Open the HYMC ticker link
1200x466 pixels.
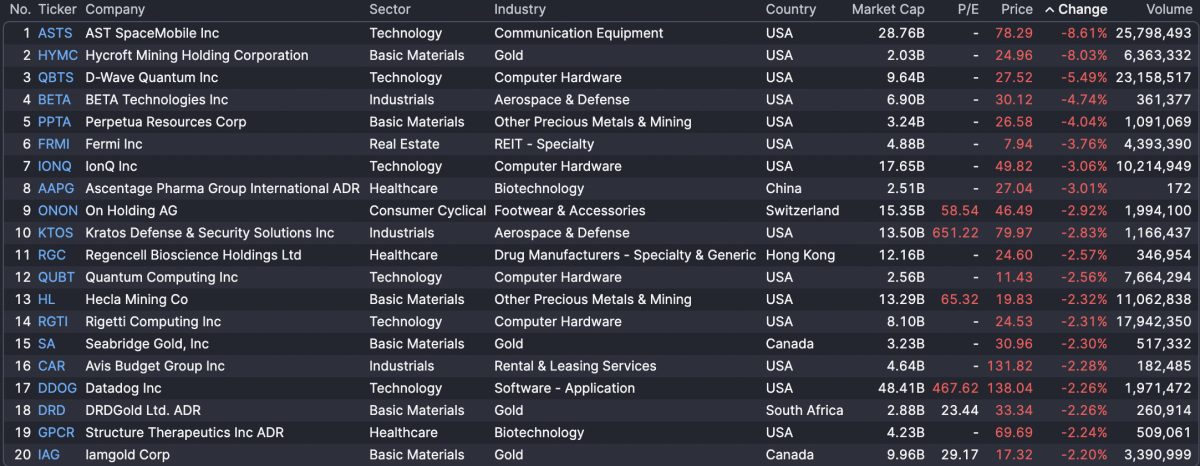click(x=57, y=55)
